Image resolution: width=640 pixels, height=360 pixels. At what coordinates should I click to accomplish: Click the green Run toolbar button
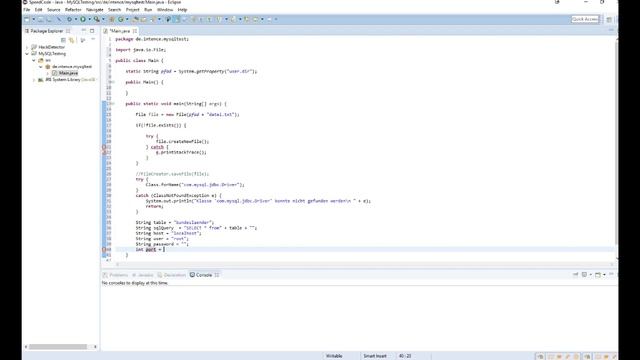[83, 19]
